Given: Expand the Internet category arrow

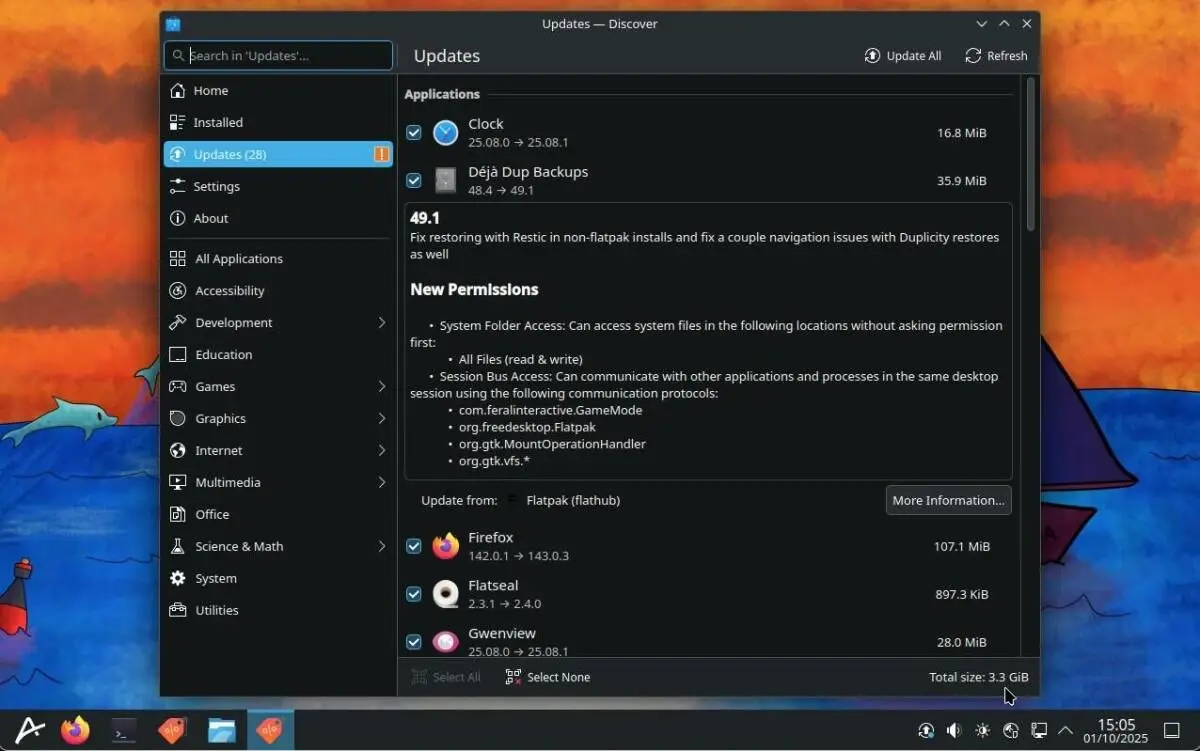Looking at the screenshot, I should (x=382, y=450).
